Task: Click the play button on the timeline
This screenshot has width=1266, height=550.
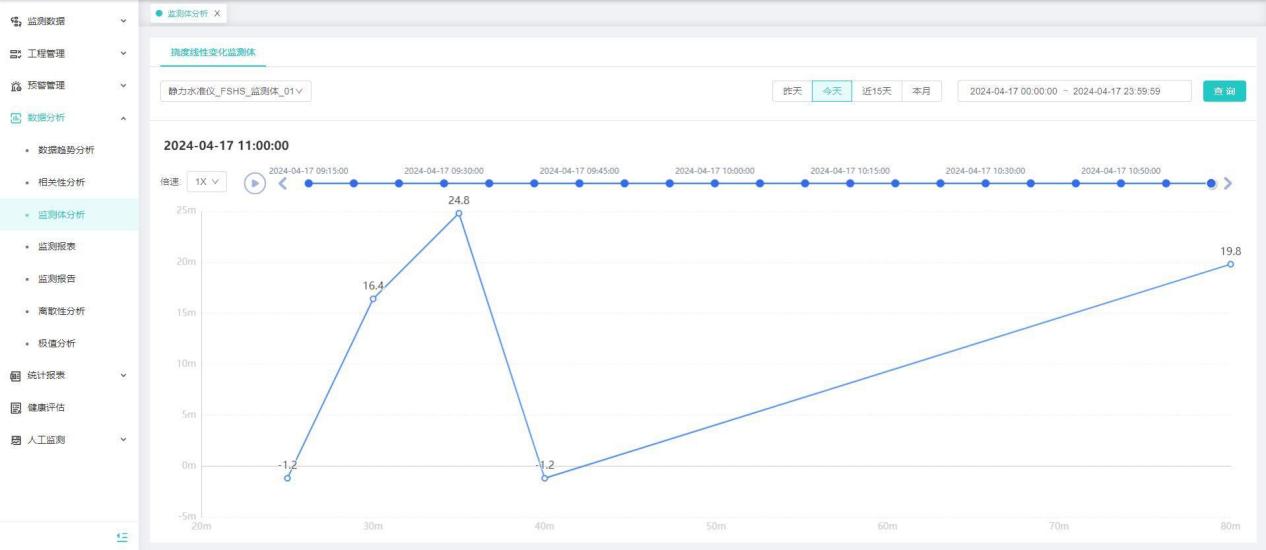Action: (x=255, y=183)
